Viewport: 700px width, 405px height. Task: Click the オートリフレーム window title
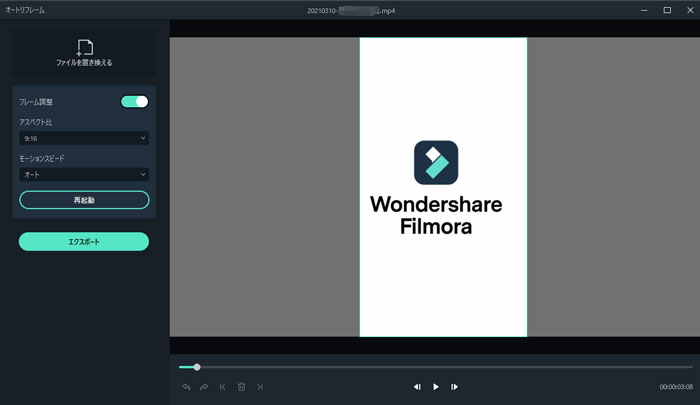[x=25, y=10]
